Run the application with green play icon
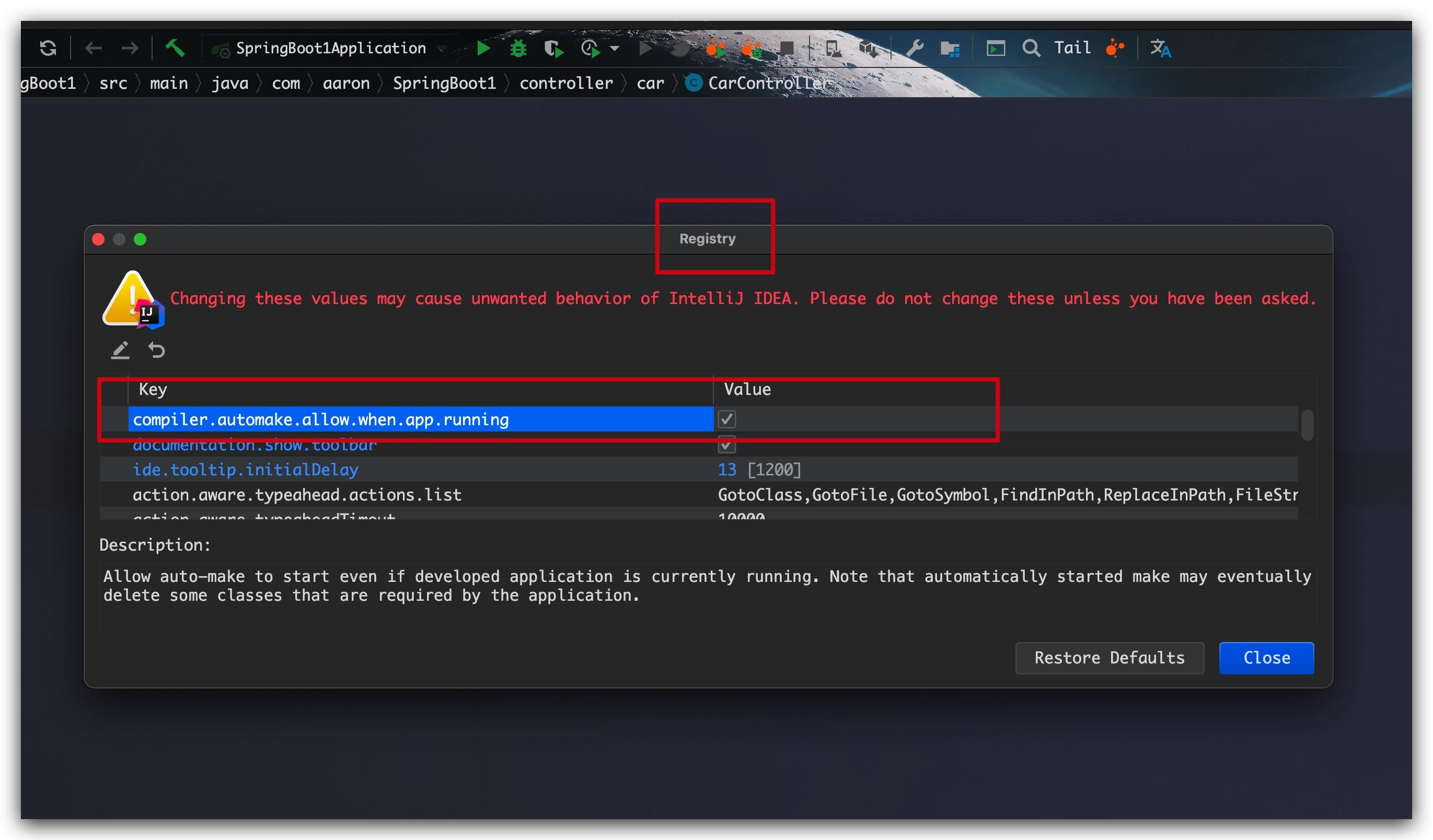Image resolution: width=1433 pixels, height=840 pixels. pyautogui.click(x=483, y=48)
